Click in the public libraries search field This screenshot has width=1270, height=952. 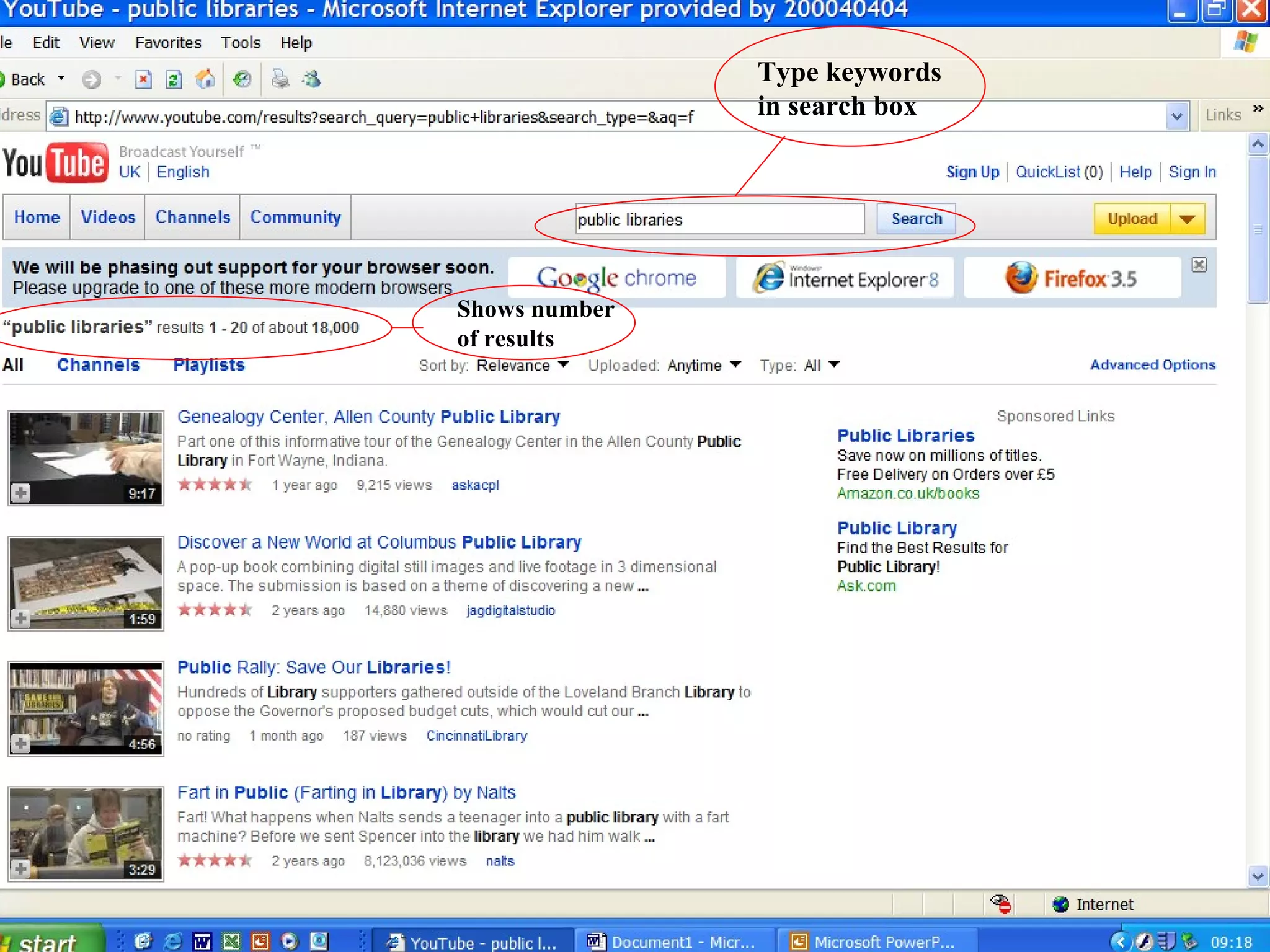720,219
